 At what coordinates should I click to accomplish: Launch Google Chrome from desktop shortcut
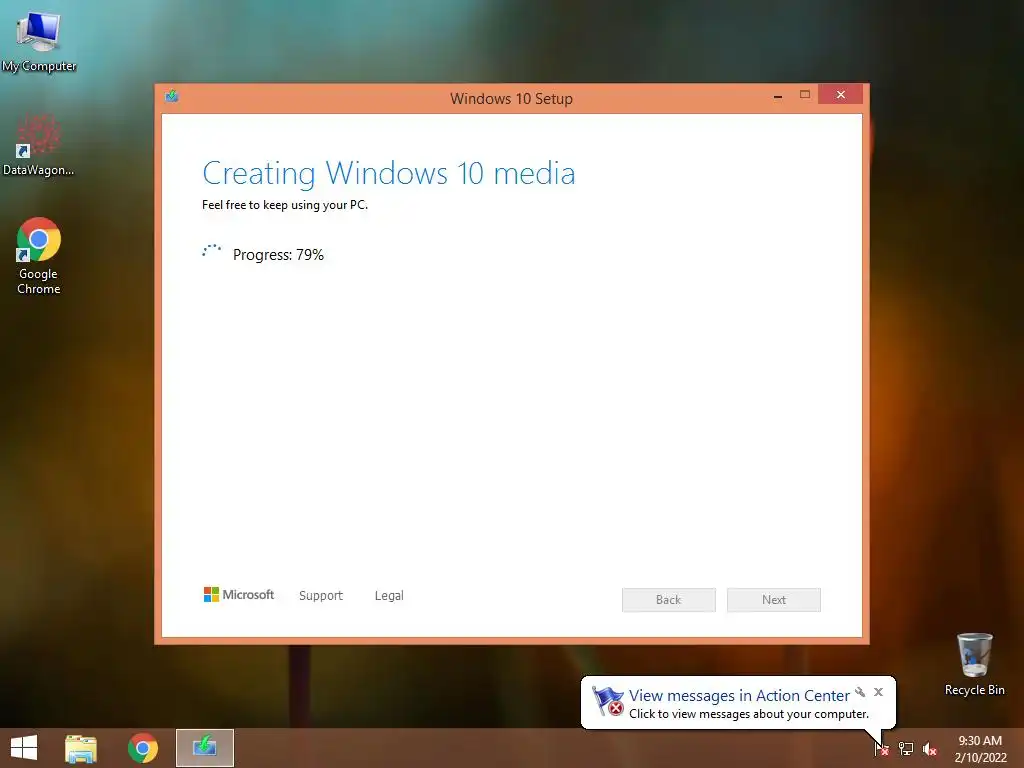pos(39,256)
